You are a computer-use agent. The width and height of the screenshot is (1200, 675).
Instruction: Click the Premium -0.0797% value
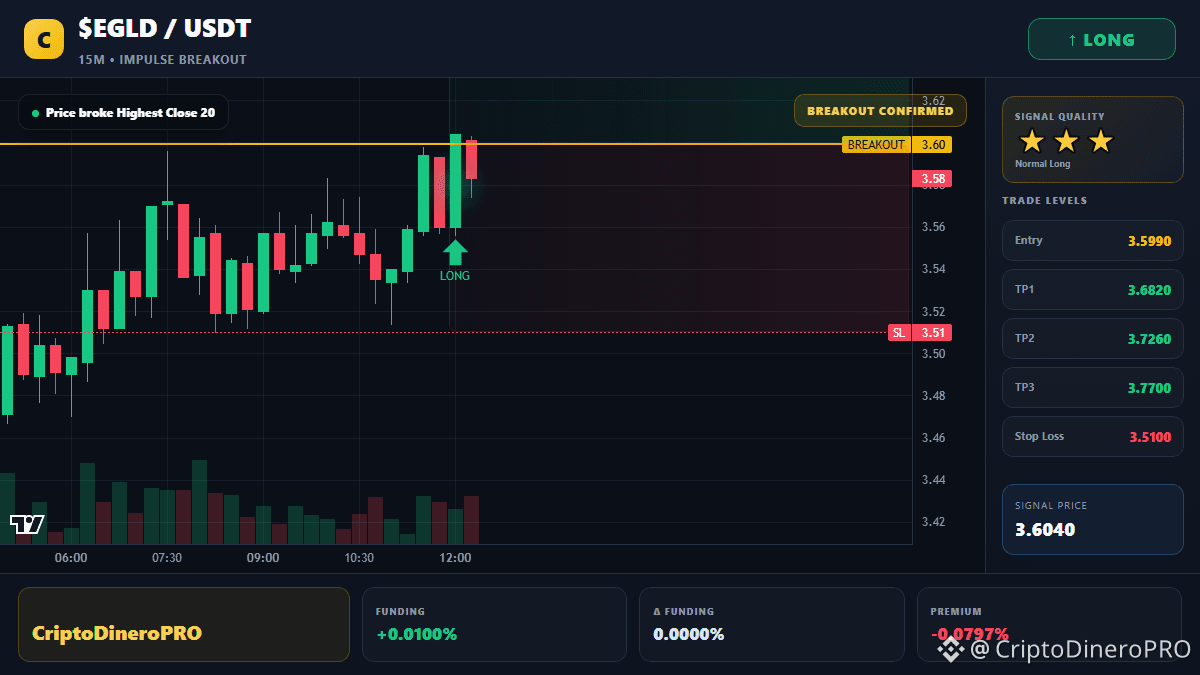[969, 634]
